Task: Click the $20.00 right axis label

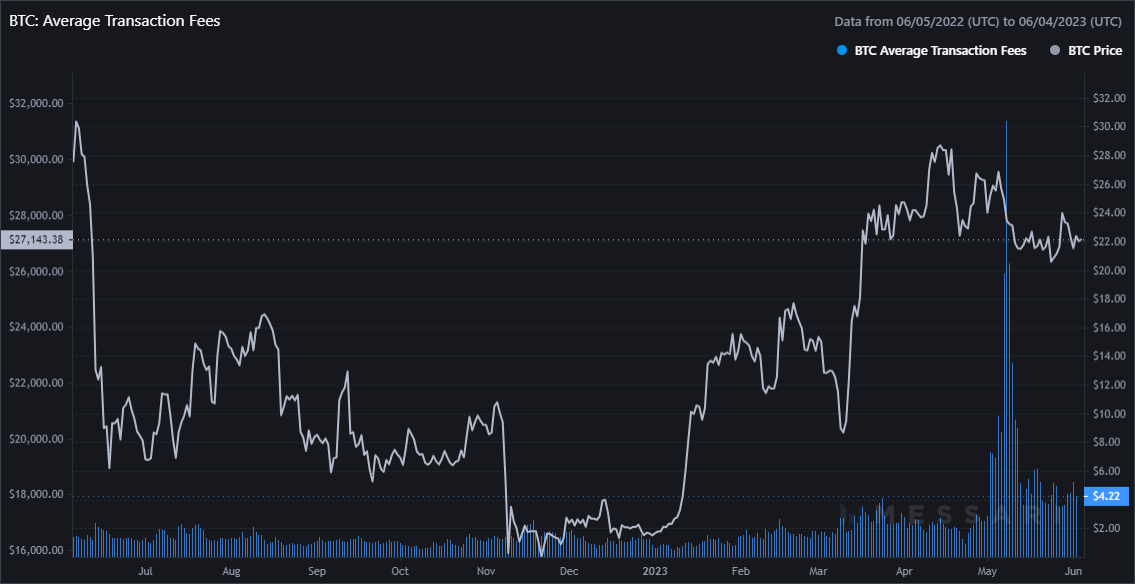Action: point(1109,270)
